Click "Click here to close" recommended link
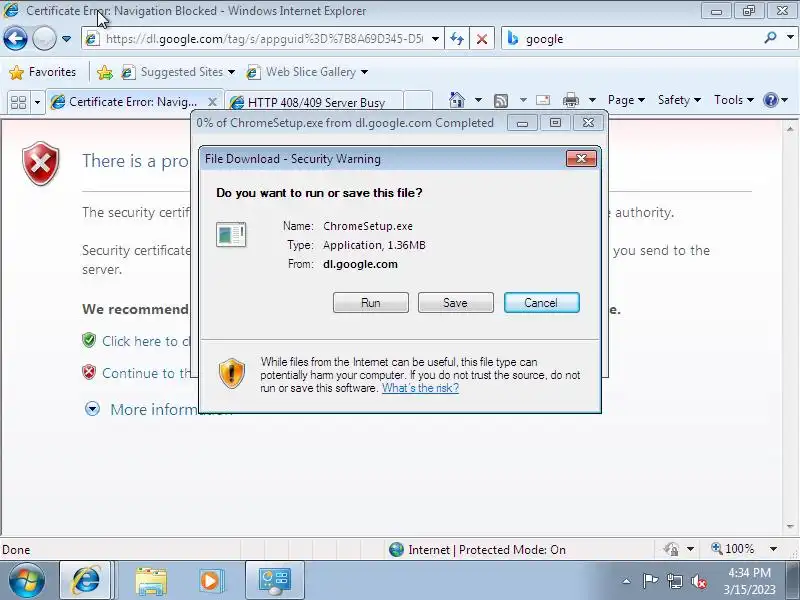The width and height of the screenshot is (800, 600). tap(146, 341)
